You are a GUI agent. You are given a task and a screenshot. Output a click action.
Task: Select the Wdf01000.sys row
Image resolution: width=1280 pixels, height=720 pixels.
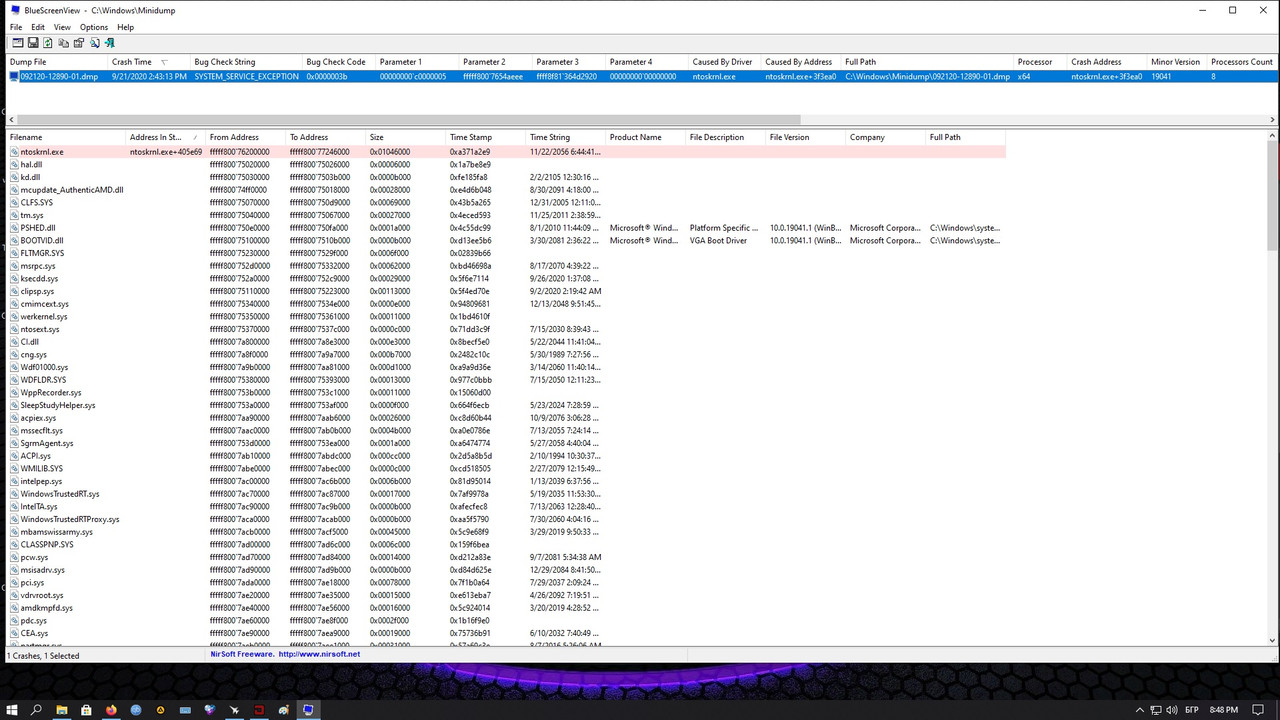point(506,367)
